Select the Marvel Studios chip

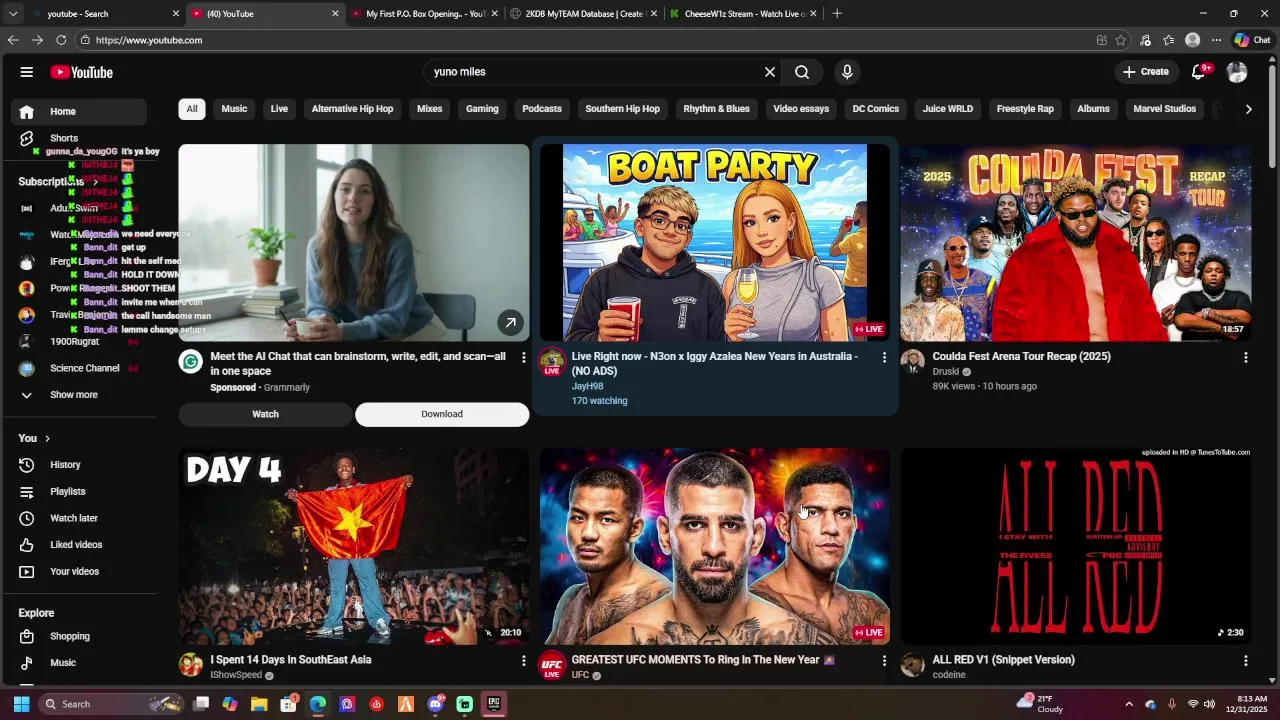point(1165,109)
